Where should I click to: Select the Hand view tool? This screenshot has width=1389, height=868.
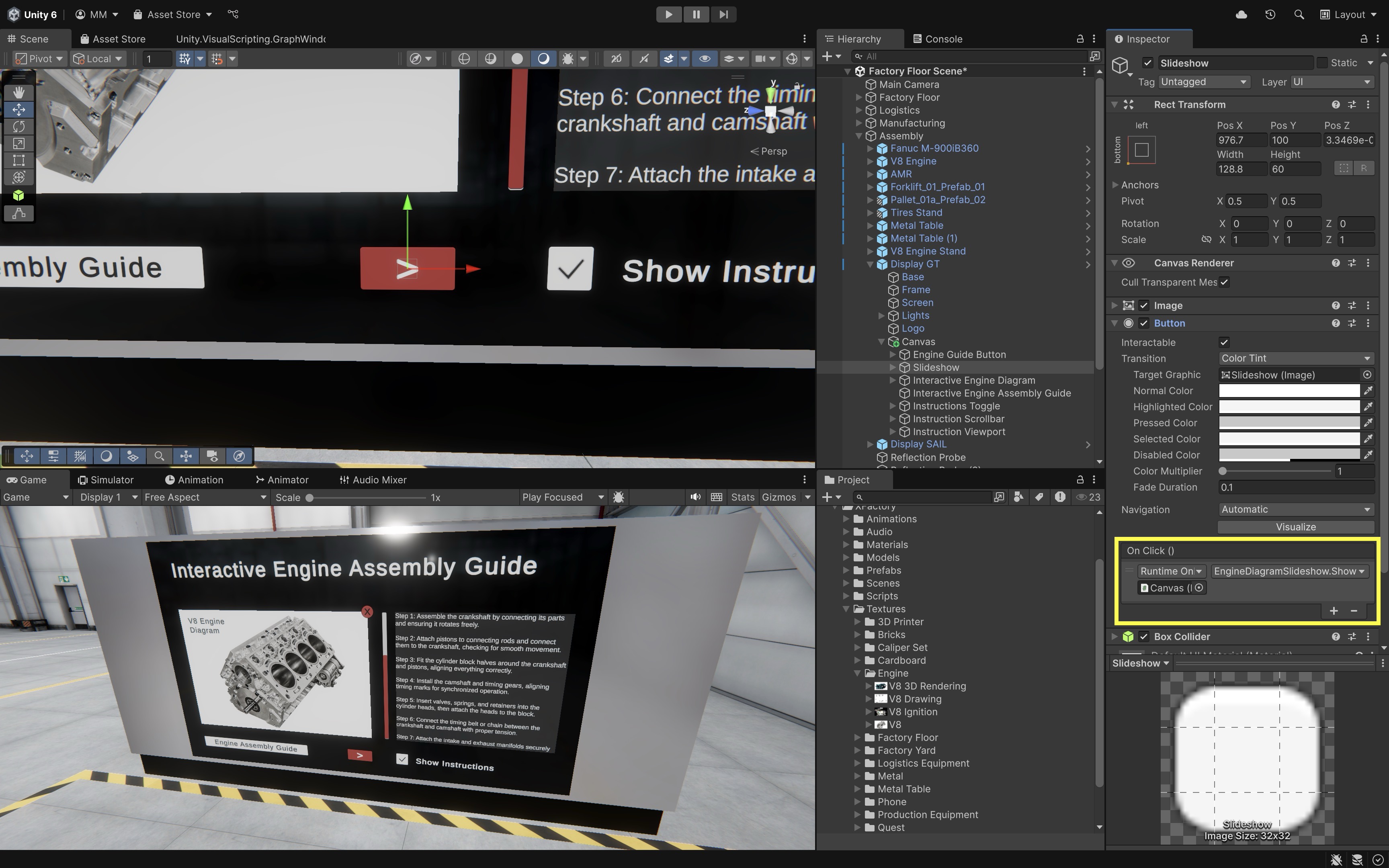tap(18, 92)
